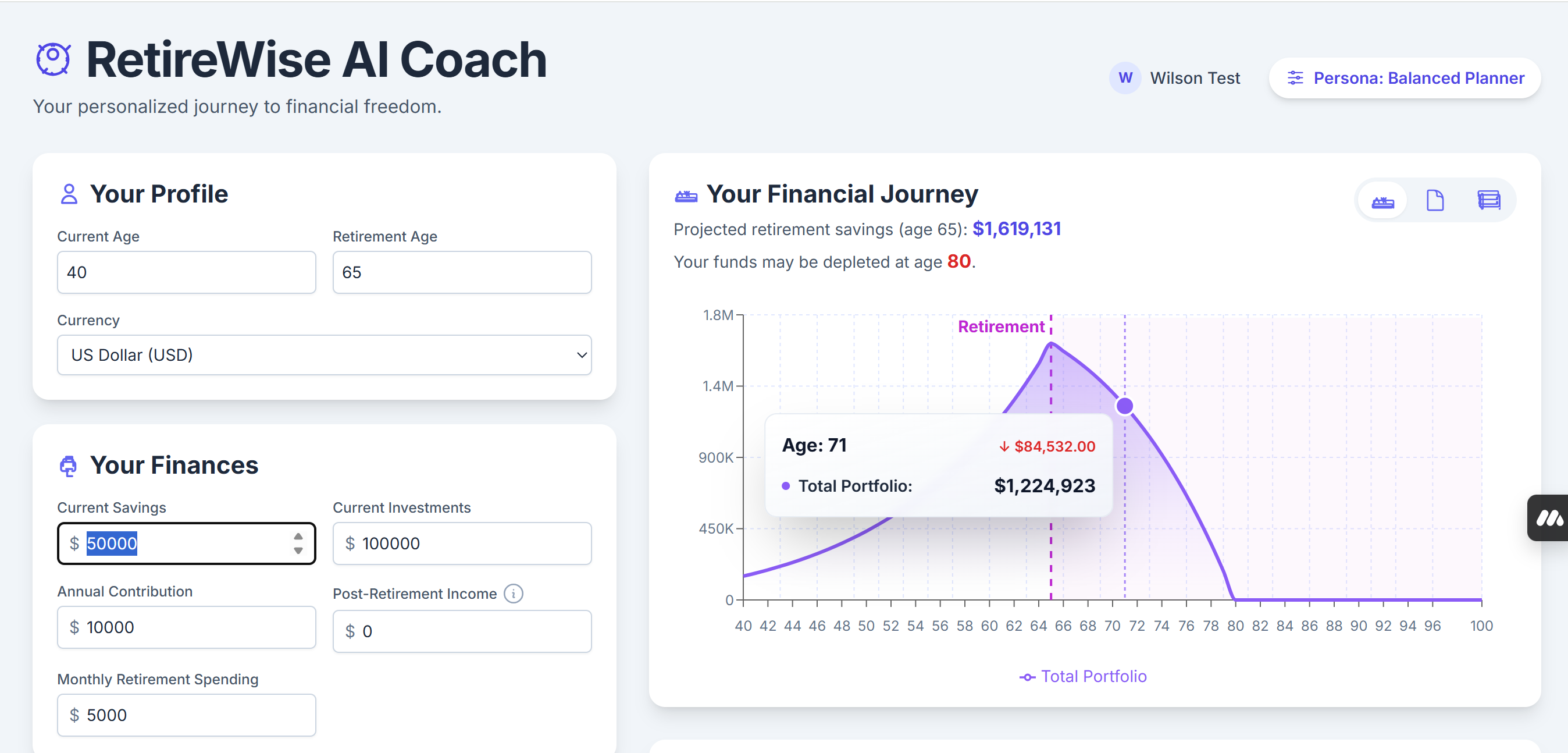Image resolution: width=1568 pixels, height=753 pixels.
Task: Open the Currency dropdown showing US Dollar
Action: coord(325,355)
